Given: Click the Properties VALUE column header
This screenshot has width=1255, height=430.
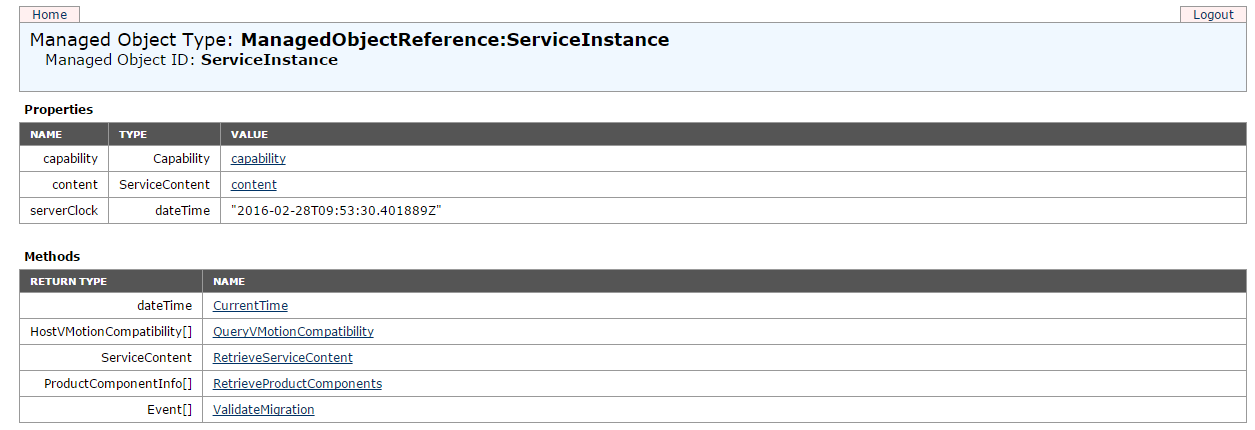Looking at the screenshot, I should [x=249, y=134].
